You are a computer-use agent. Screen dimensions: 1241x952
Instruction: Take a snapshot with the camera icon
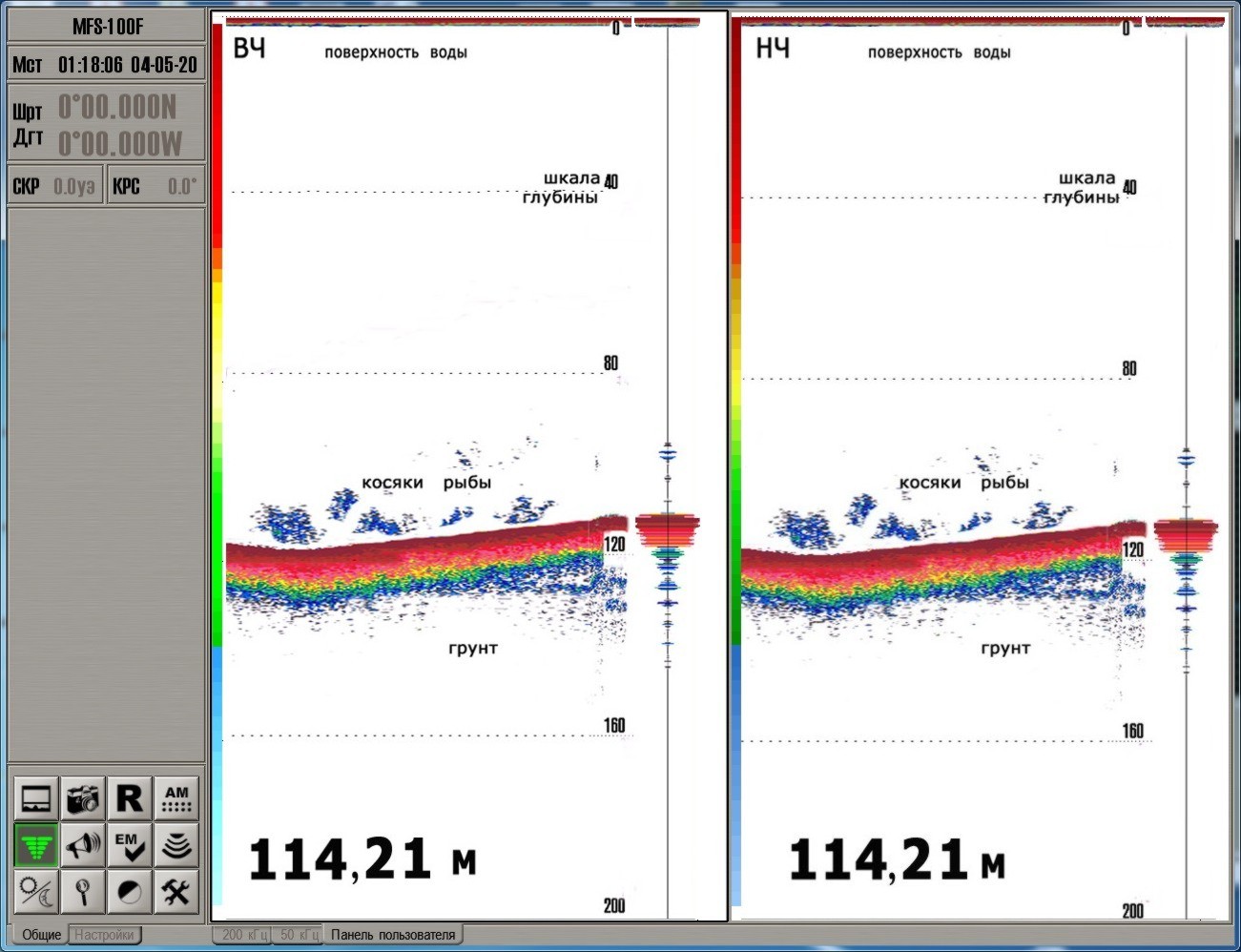[x=83, y=797]
